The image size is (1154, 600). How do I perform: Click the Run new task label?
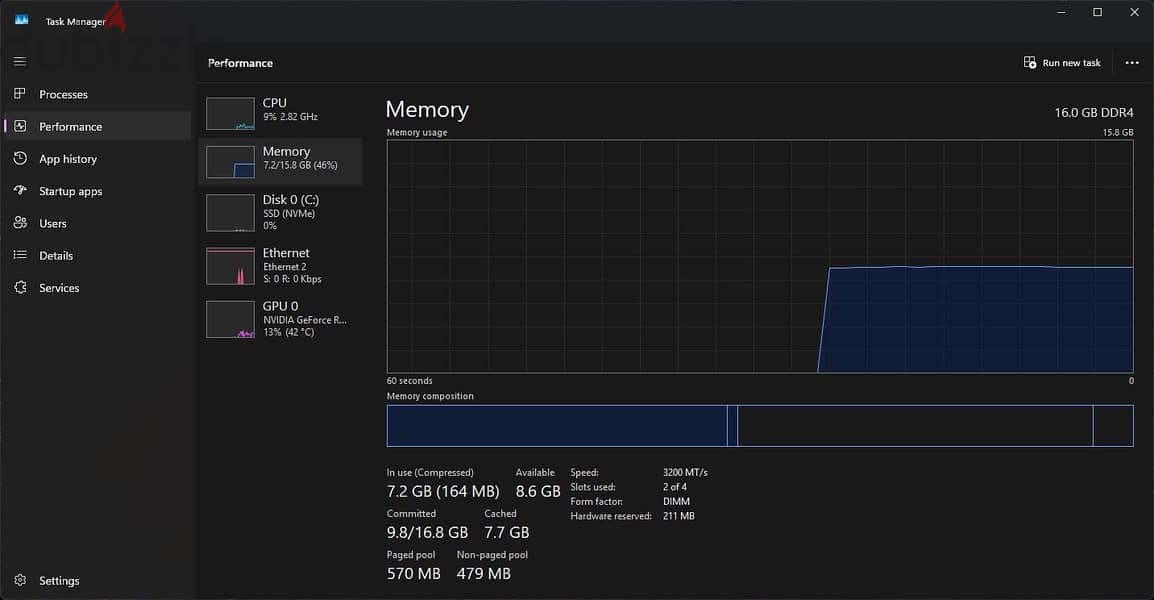1072,63
